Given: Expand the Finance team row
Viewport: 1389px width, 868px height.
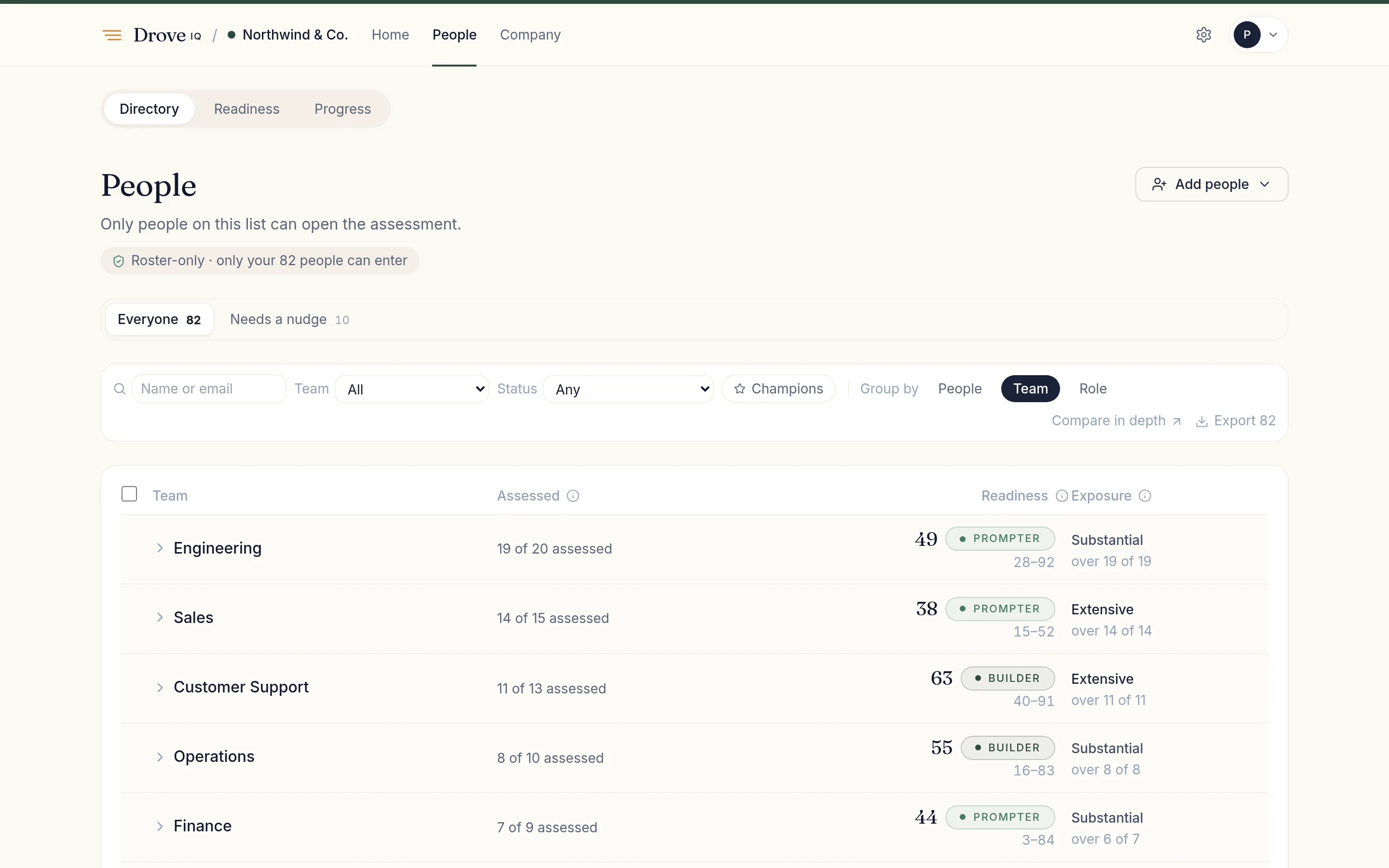Looking at the screenshot, I should [x=160, y=827].
